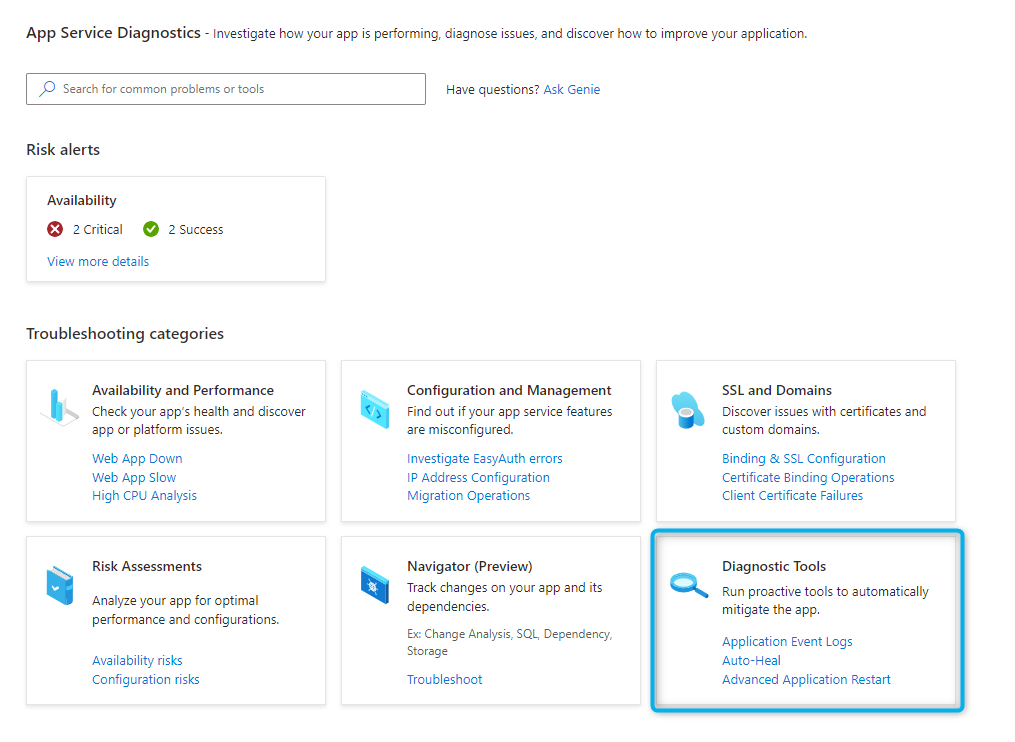This screenshot has width=1015, height=742.
Task: Open Binding & SSL Configuration
Action: (803, 459)
